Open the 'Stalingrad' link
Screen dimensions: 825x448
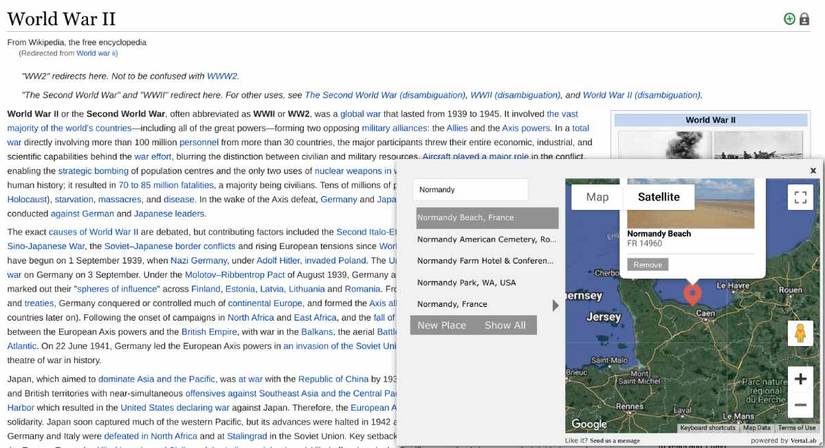(246, 436)
